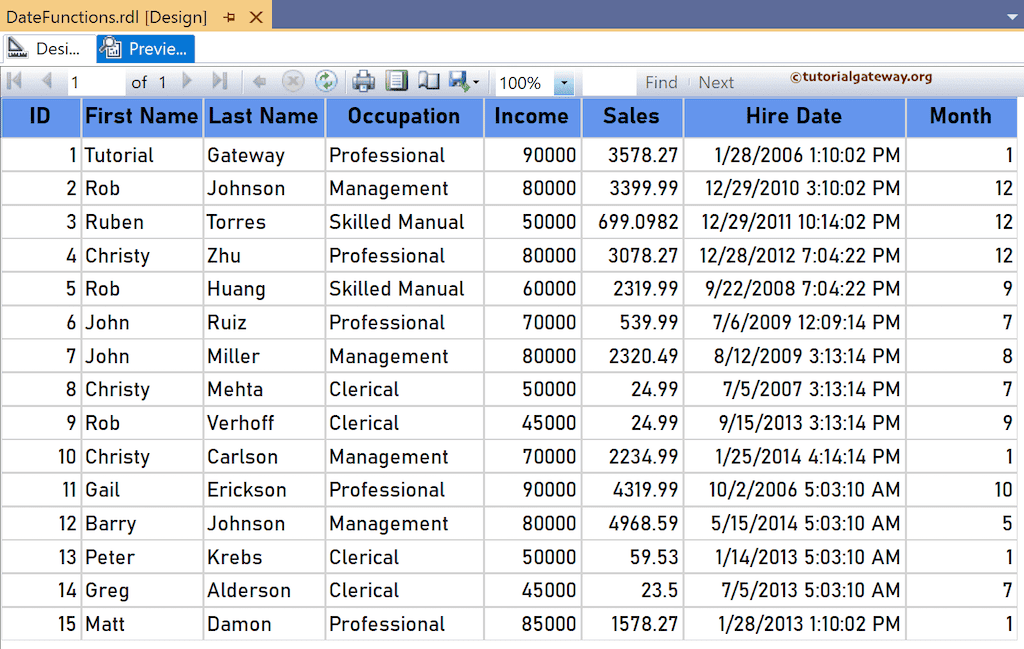
Task: Jump to the first report page
Action: point(14,83)
